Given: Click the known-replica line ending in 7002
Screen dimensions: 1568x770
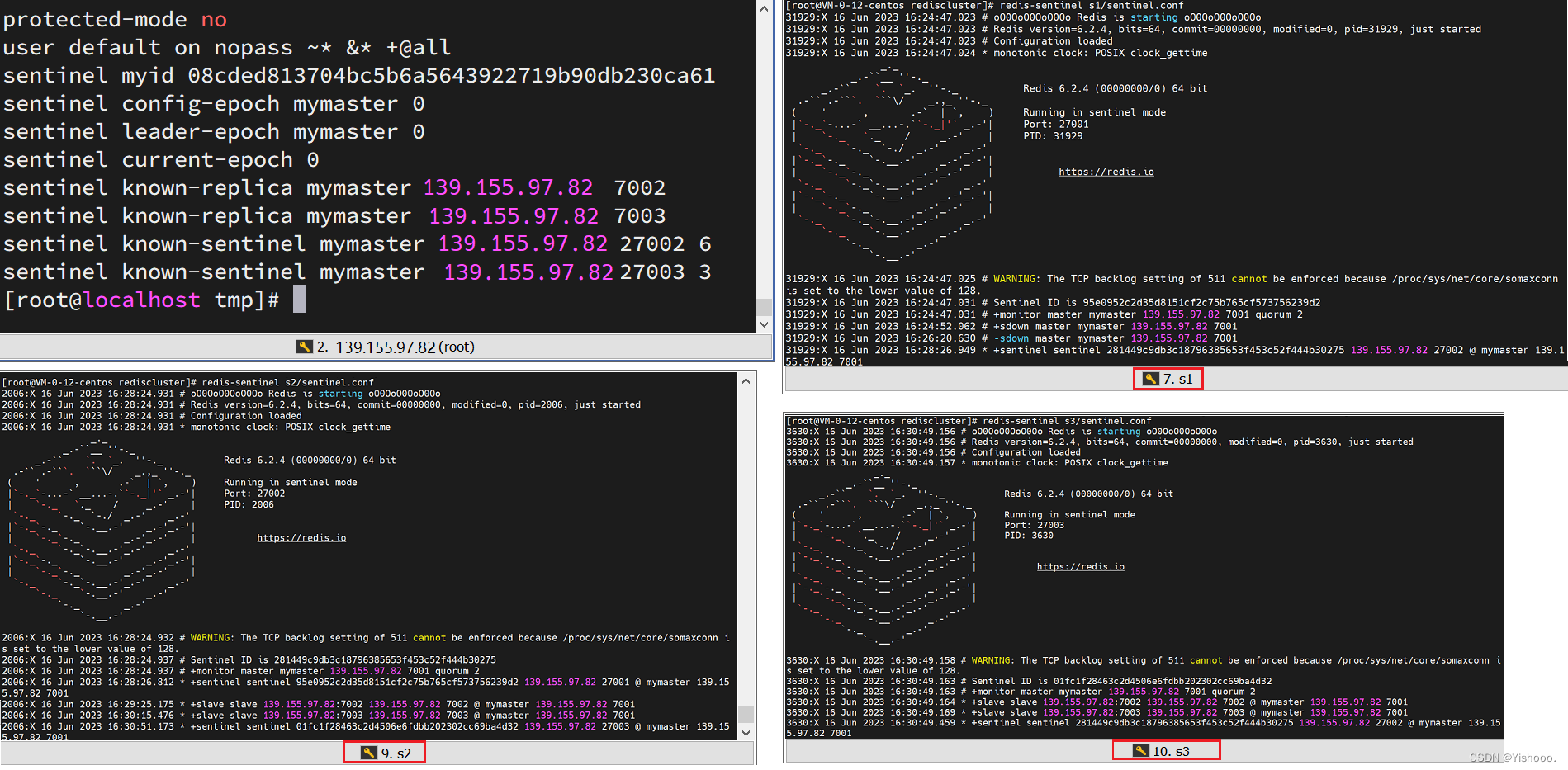Looking at the screenshot, I should (x=334, y=187).
